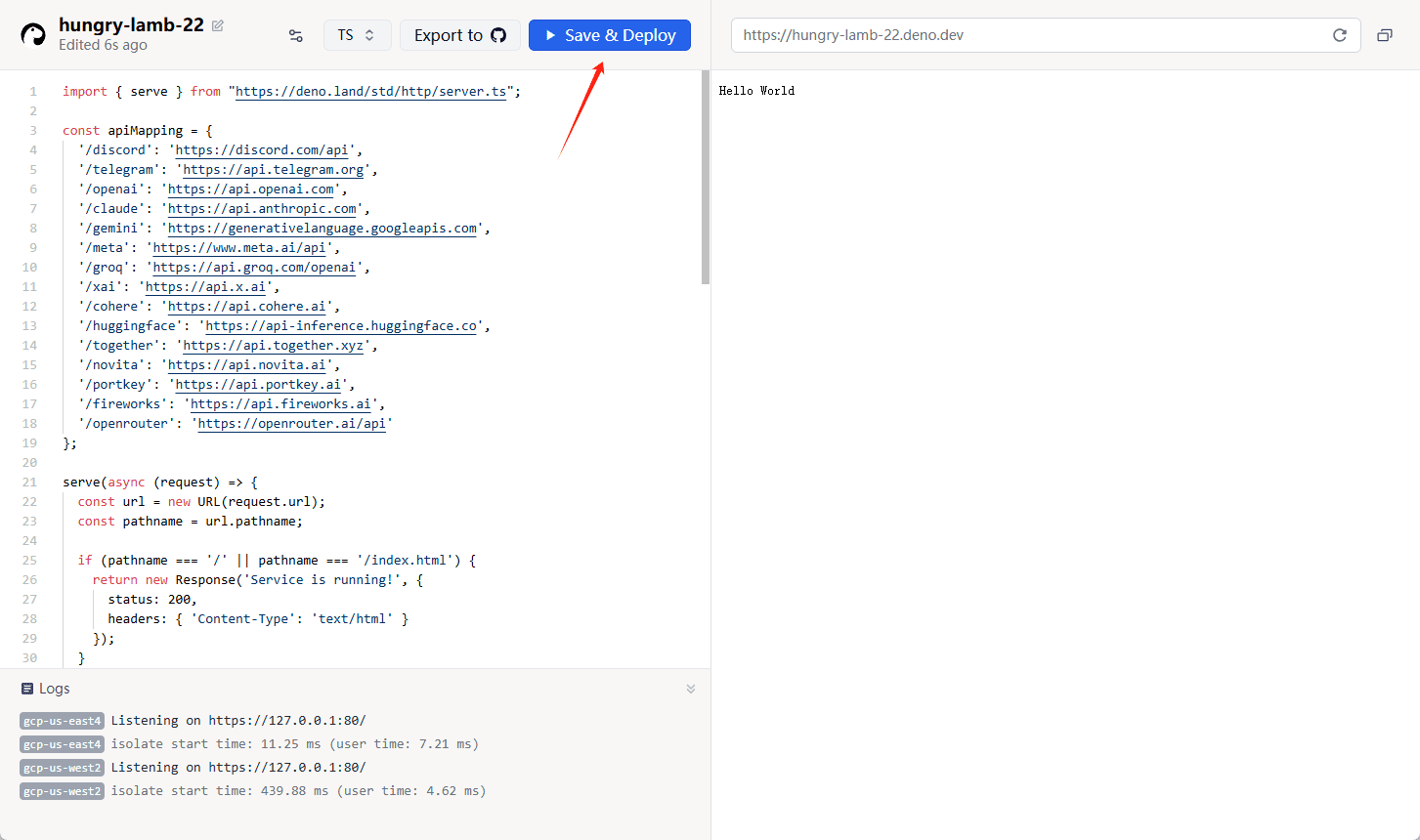Click the 'Edited 6s ago' text

coord(103,45)
